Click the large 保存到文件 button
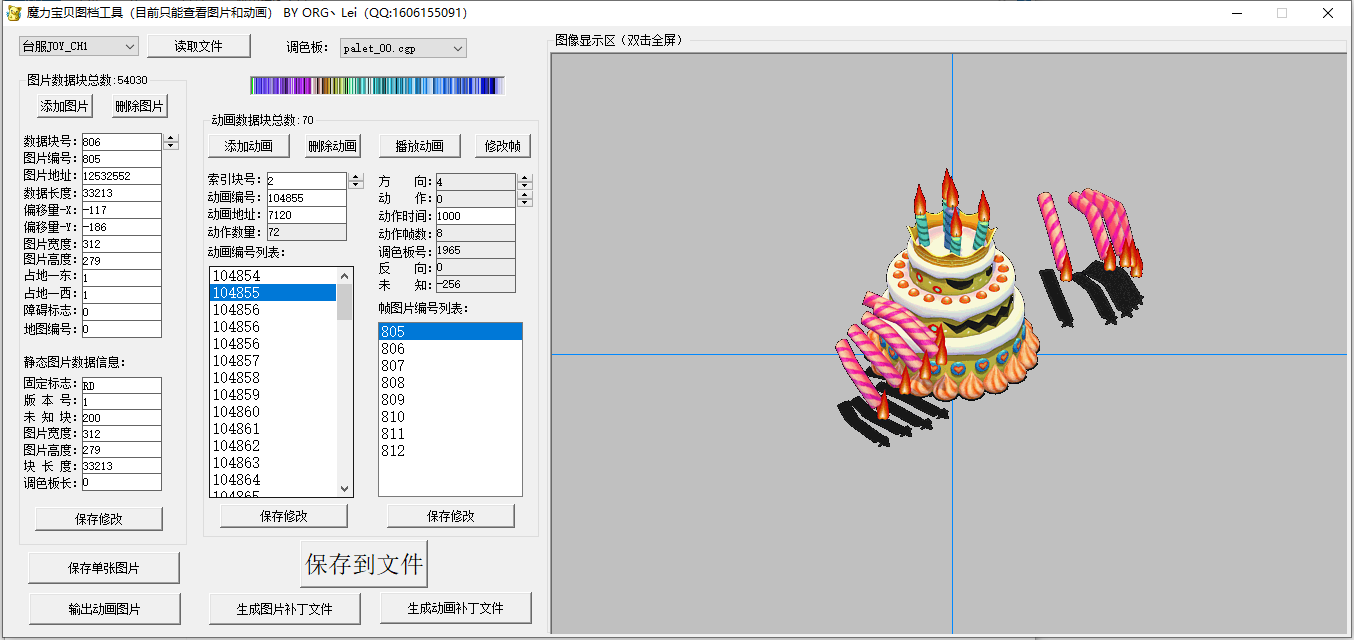 [x=364, y=564]
